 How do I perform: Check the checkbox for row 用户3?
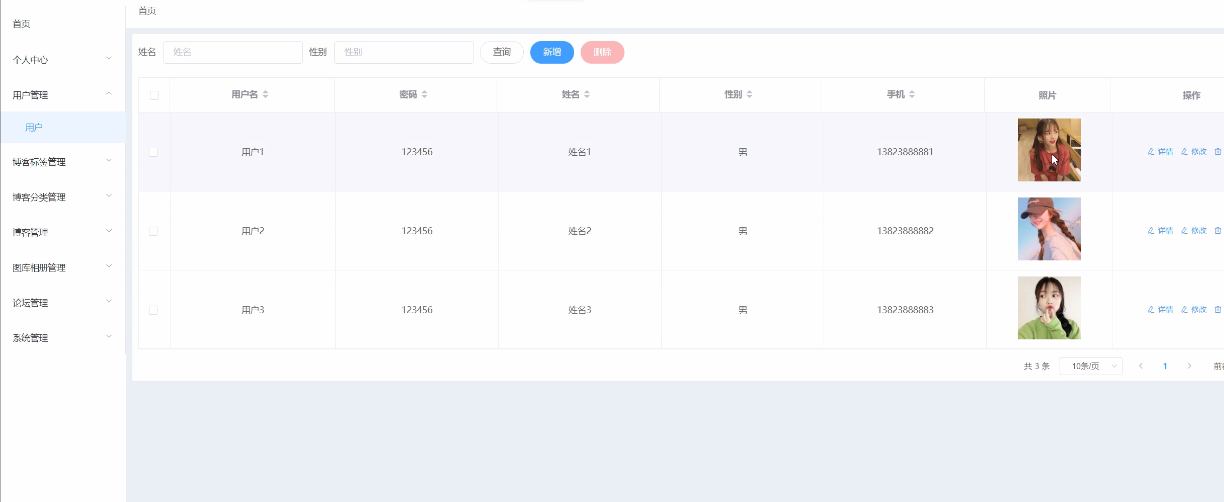pyautogui.click(x=154, y=310)
